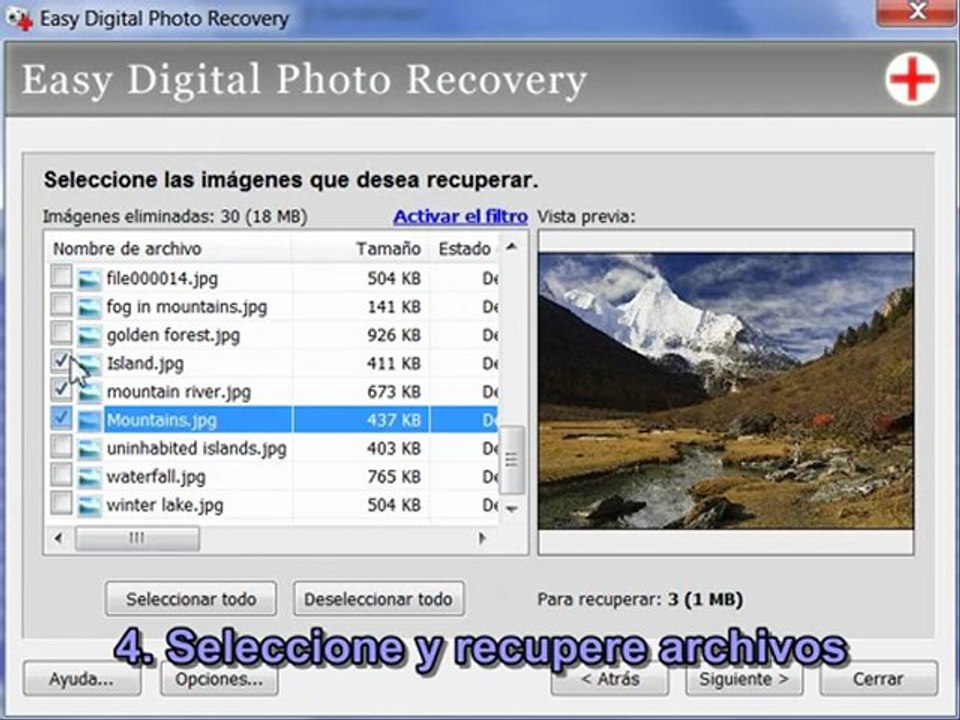Image resolution: width=960 pixels, height=720 pixels.
Task: Click the Deseleccionar todo button
Action: pos(378,599)
